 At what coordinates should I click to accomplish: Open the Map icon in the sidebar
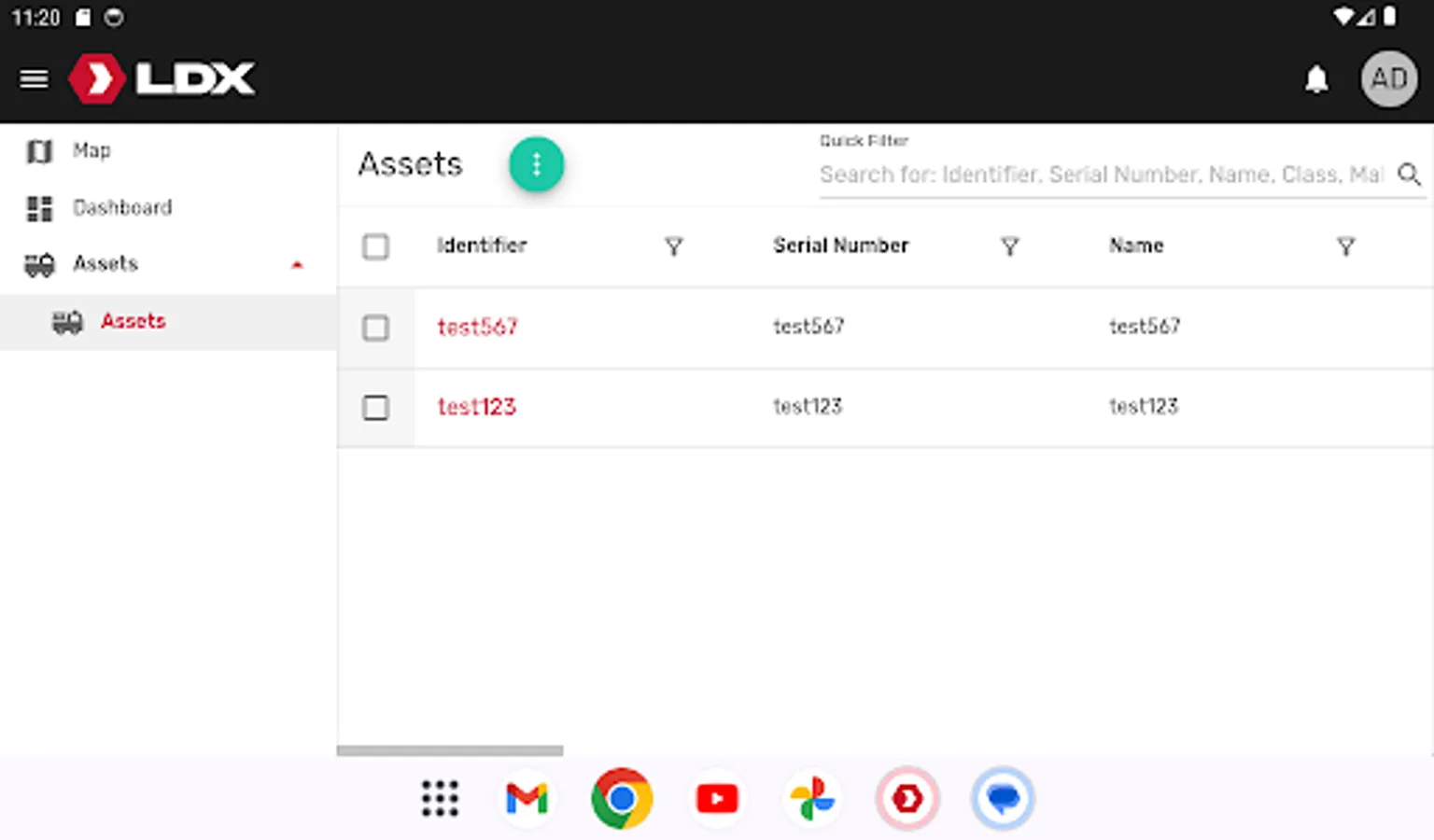(x=39, y=150)
